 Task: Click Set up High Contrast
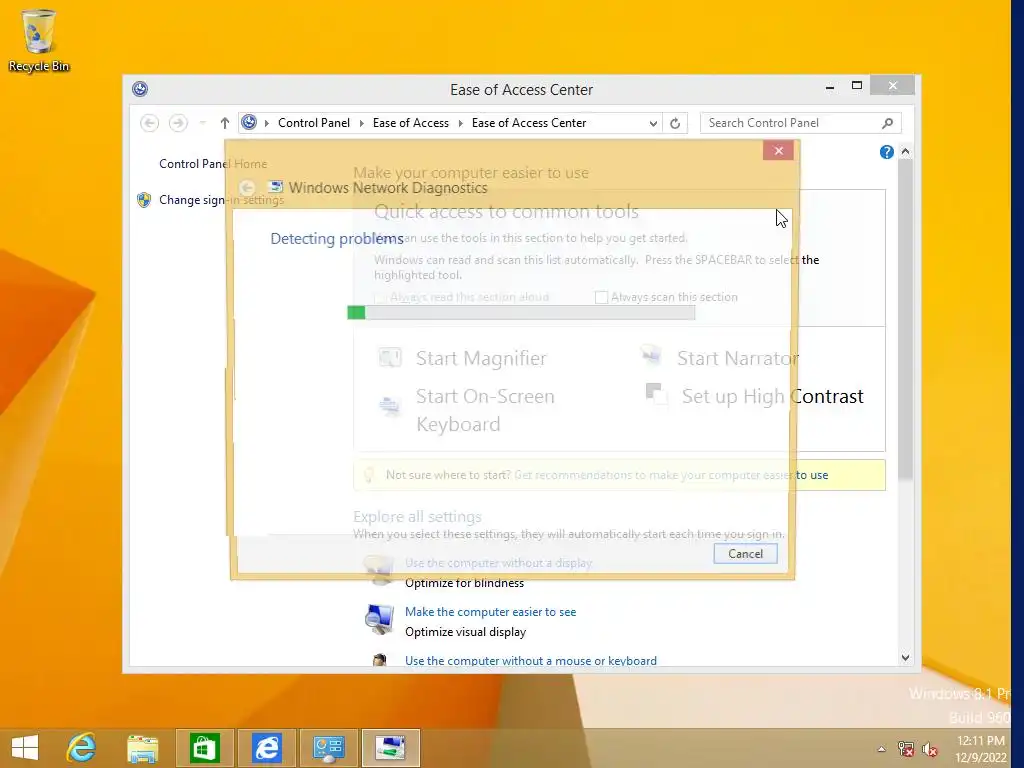(773, 396)
